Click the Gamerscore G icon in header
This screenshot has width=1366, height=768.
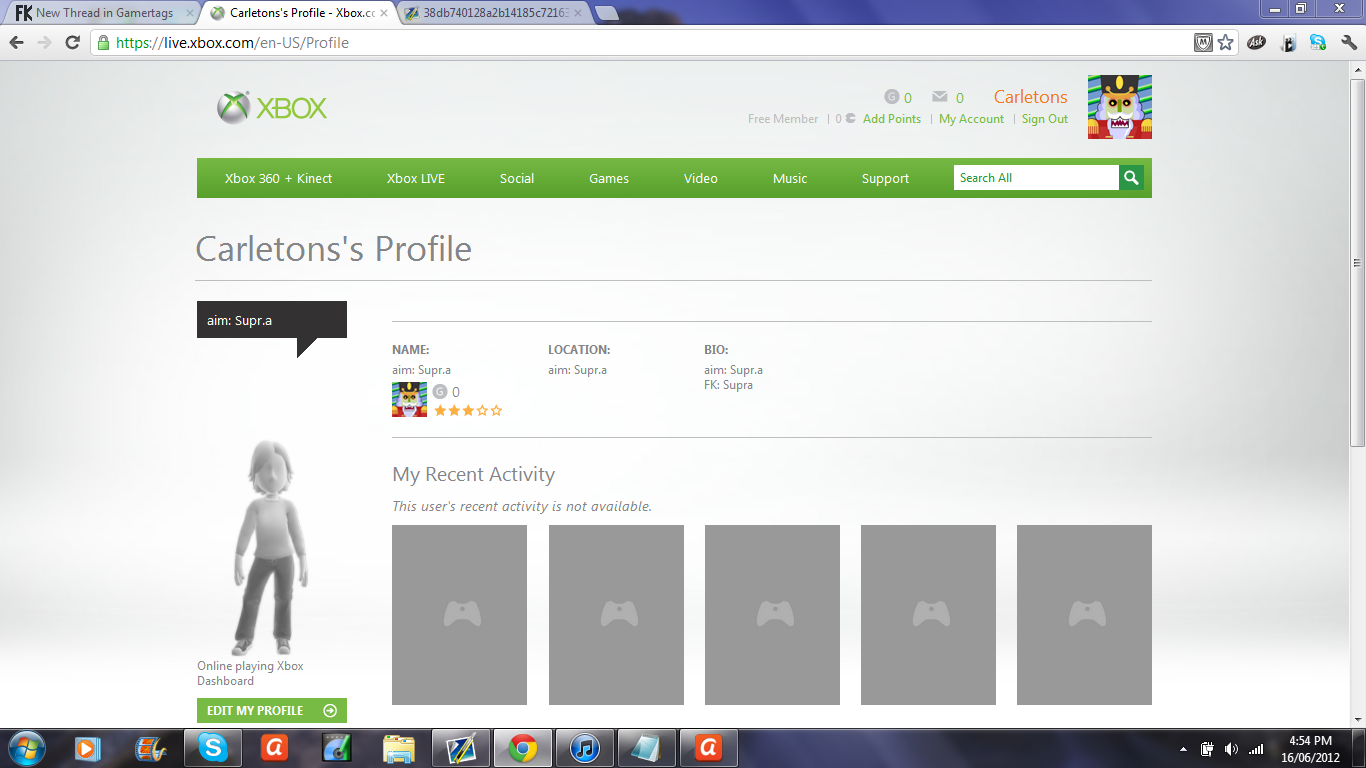tap(892, 97)
